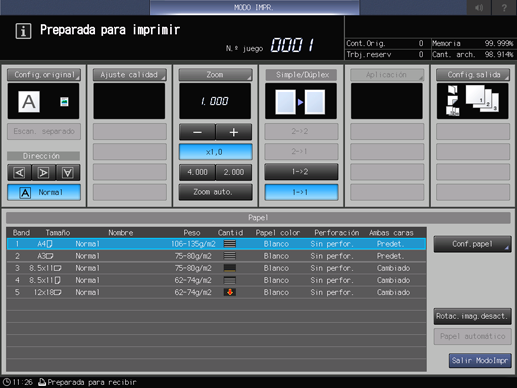The height and width of the screenshot is (388, 517).
Task: Click the Salir ModoImpr button
Action: pyautogui.click(x=480, y=360)
